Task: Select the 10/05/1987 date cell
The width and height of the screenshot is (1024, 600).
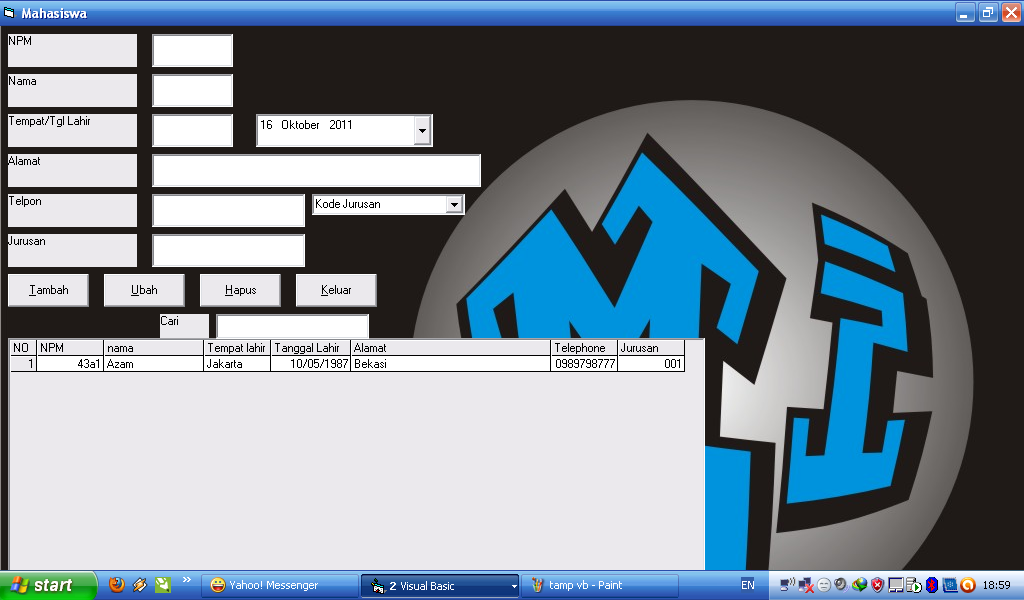Action: (311, 364)
